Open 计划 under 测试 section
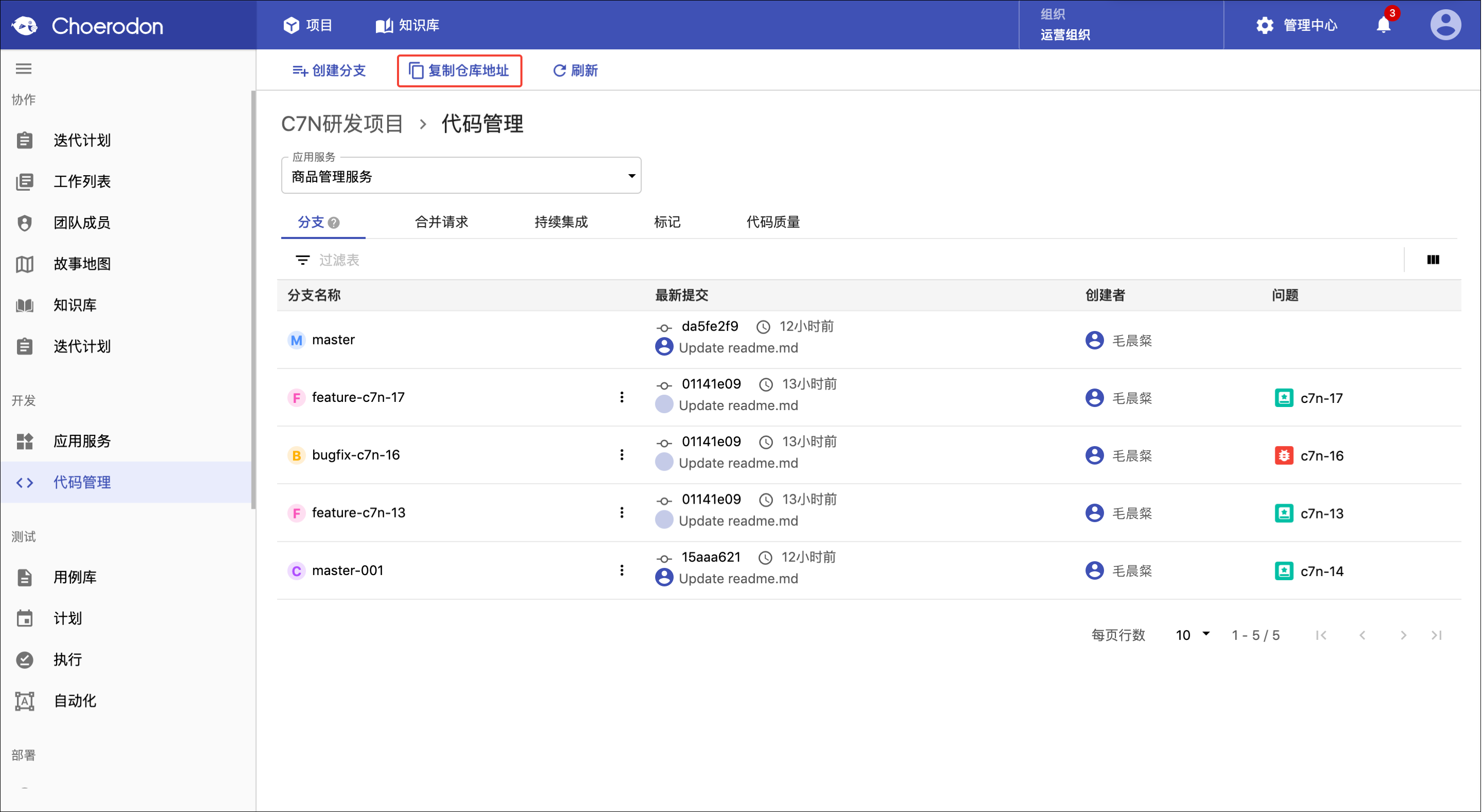Viewport: 1482px width, 812px height. coord(125,618)
